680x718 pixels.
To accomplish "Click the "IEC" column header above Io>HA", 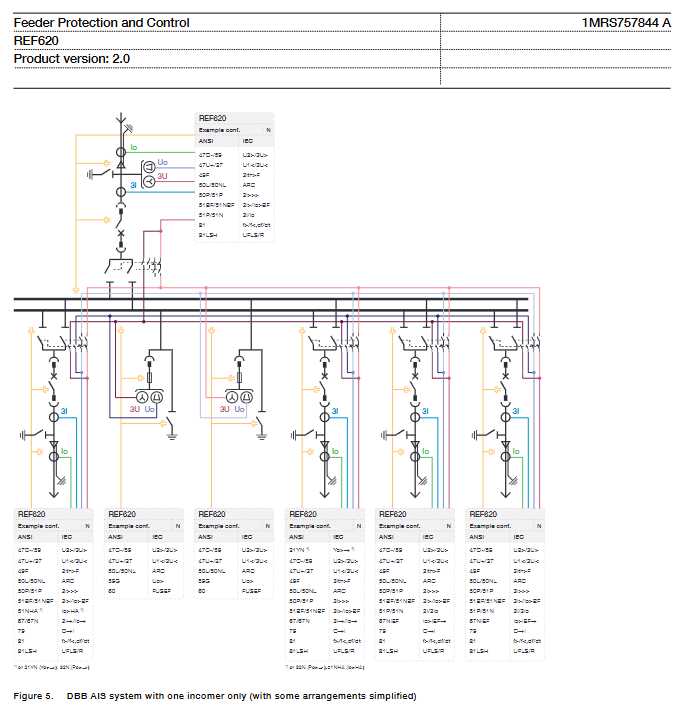I will click(67, 537).
